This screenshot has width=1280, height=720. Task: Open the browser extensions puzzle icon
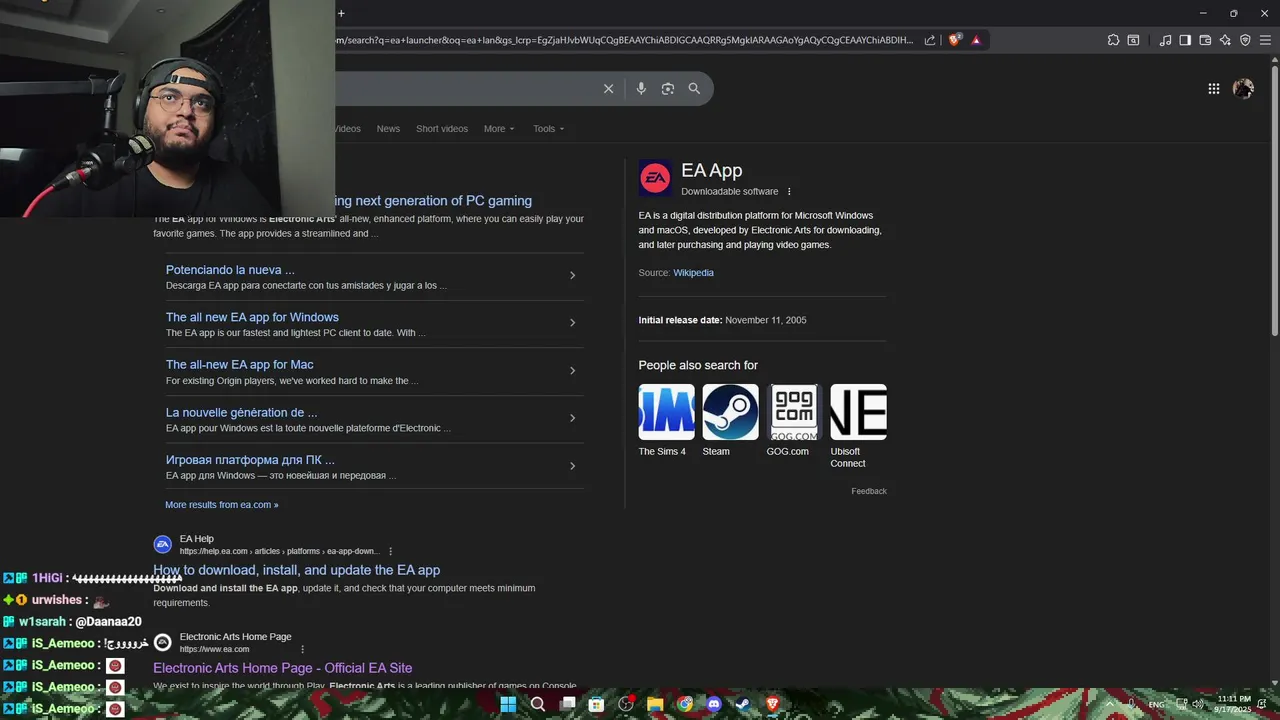1113,40
